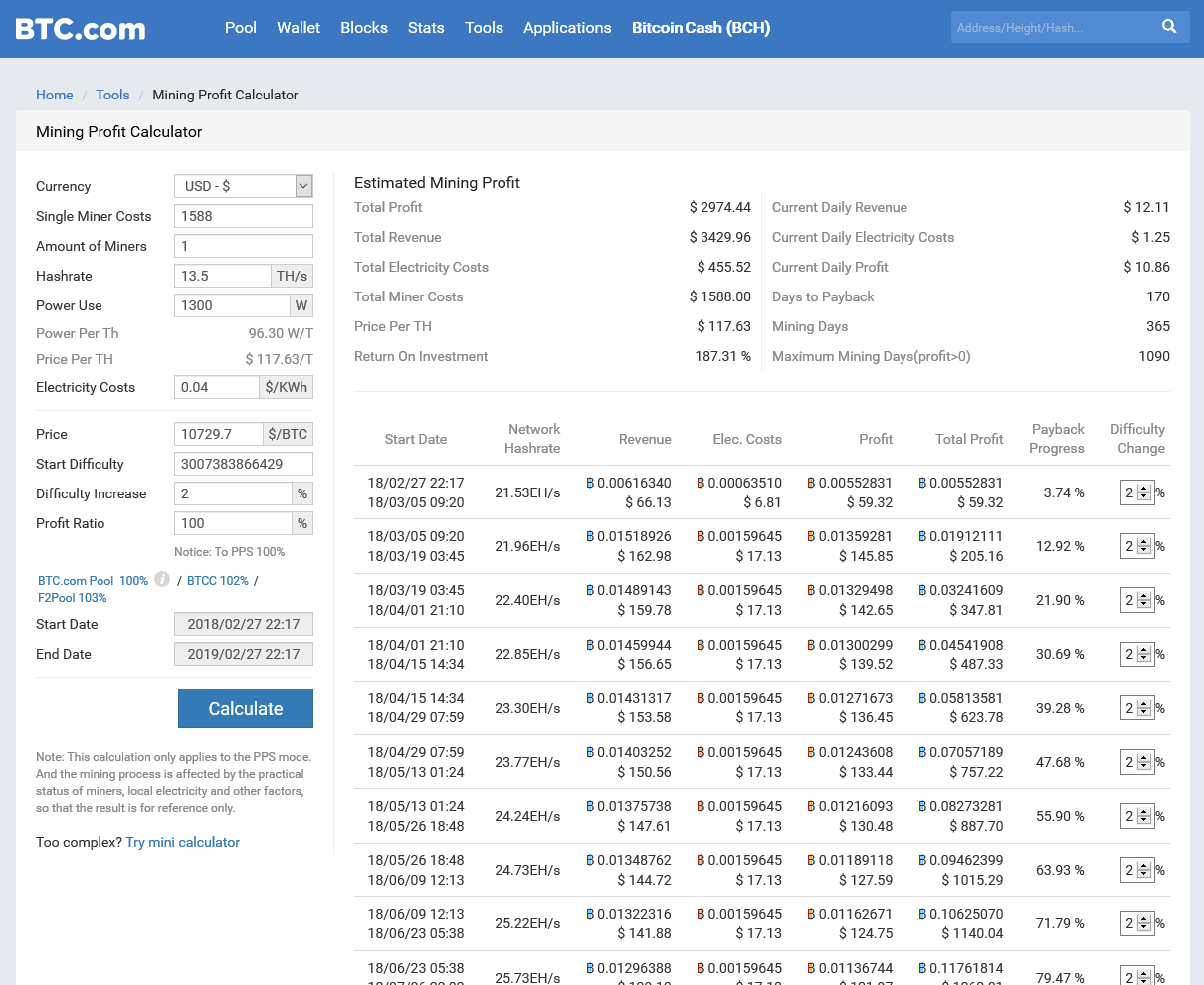Click the info icon beside BTC.com Pool

161,579
